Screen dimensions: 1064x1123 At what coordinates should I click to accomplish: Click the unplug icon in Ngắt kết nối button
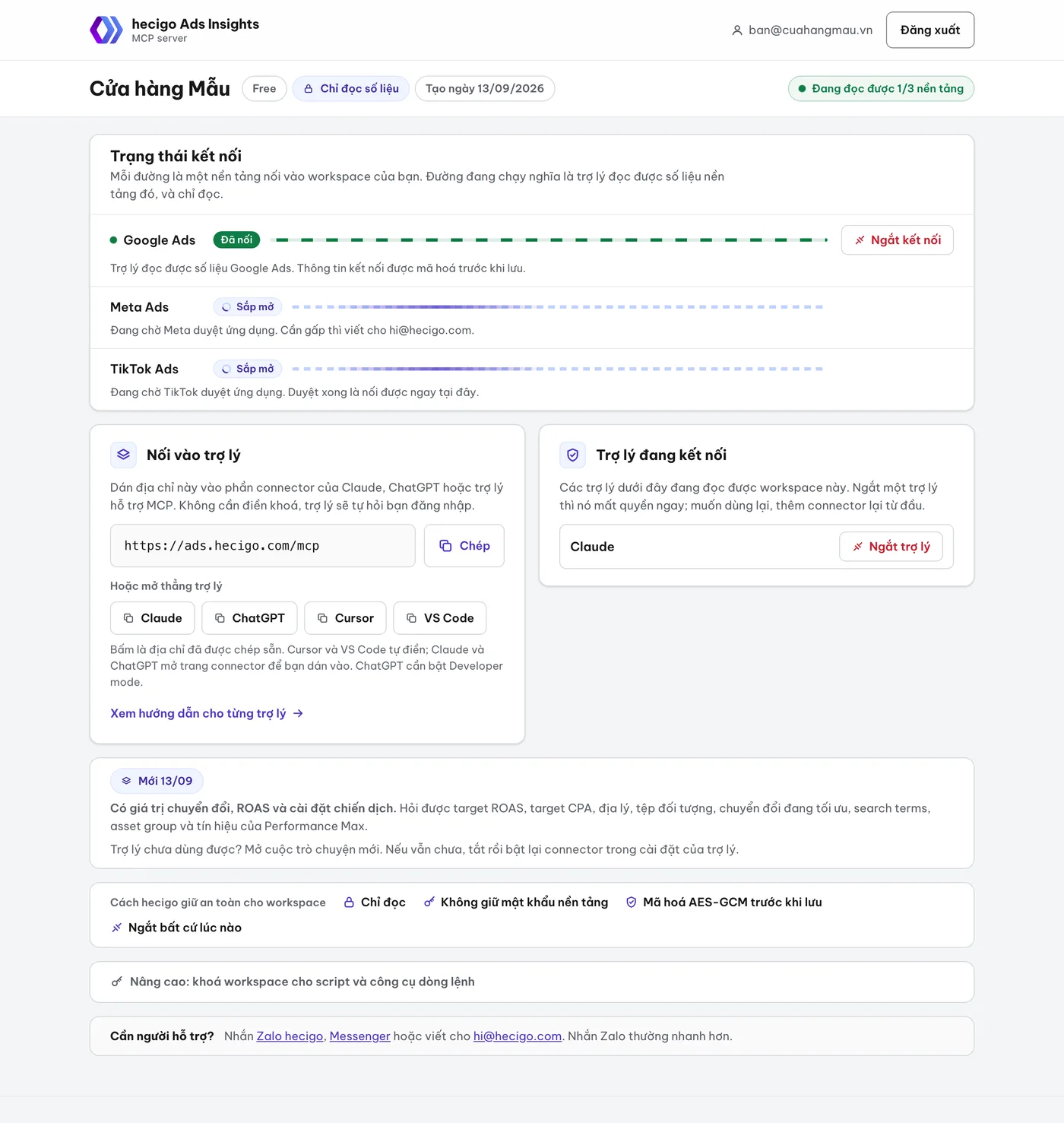[860, 240]
